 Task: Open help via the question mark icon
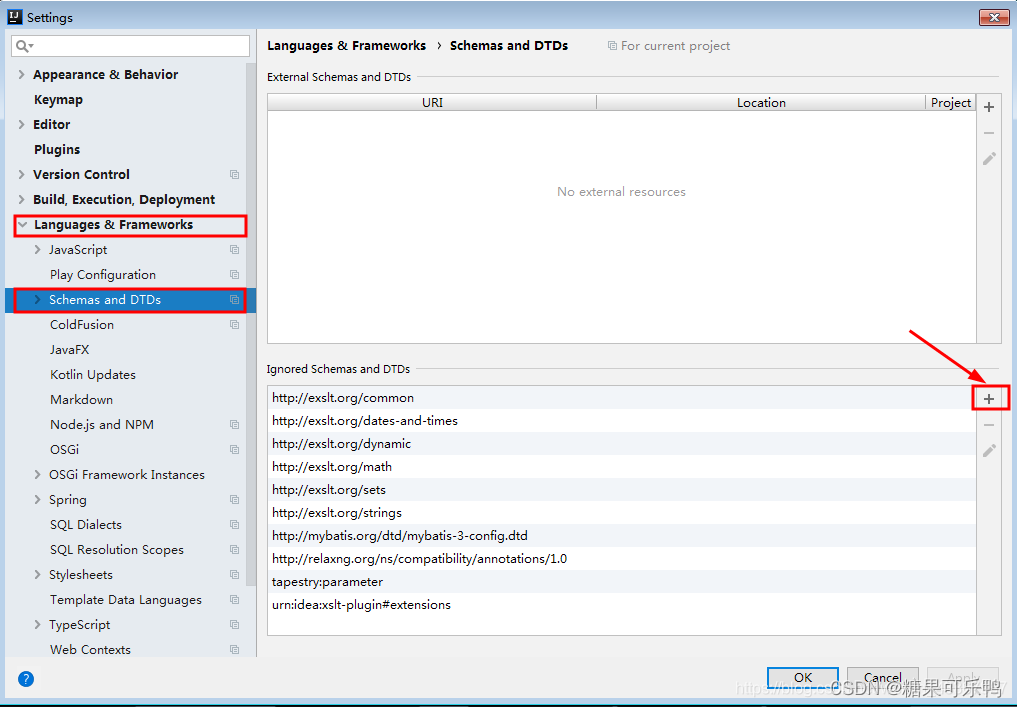pyautogui.click(x=25, y=678)
